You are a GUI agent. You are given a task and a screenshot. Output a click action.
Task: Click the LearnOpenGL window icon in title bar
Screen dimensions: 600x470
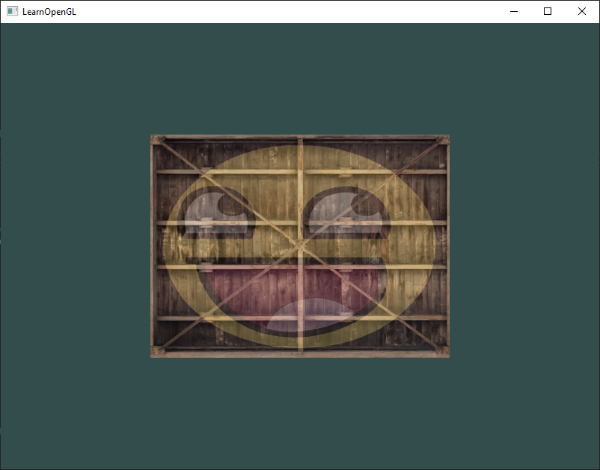12,11
